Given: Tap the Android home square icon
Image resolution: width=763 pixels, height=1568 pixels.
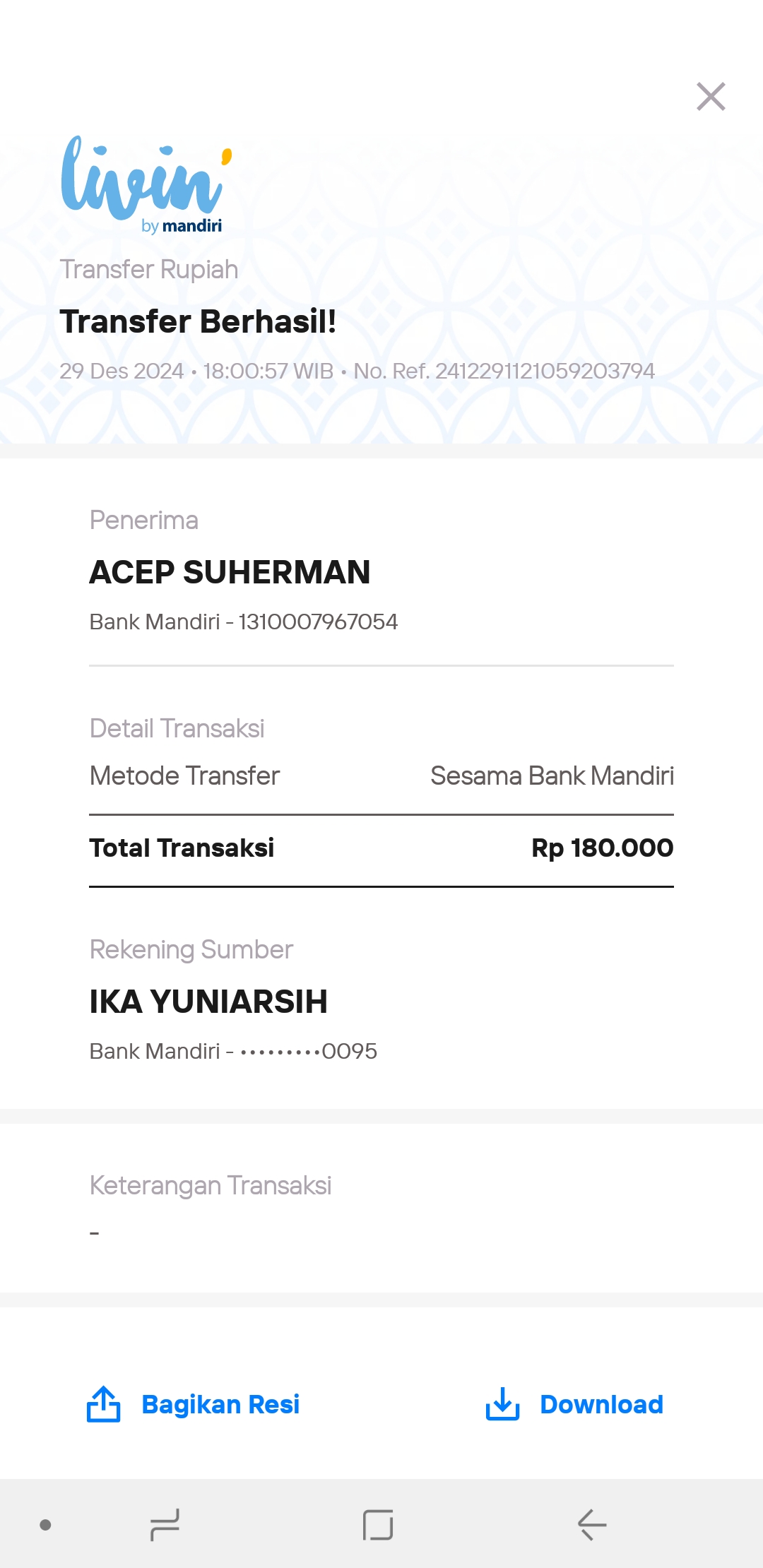Looking at the screenshot, I should (378, 1525).
